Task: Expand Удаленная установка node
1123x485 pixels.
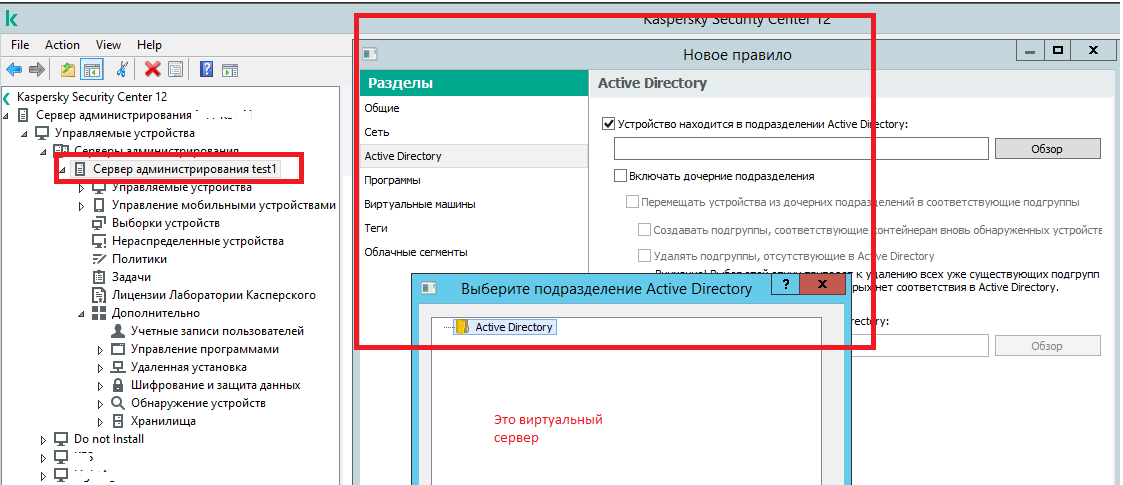Action: 101,368
